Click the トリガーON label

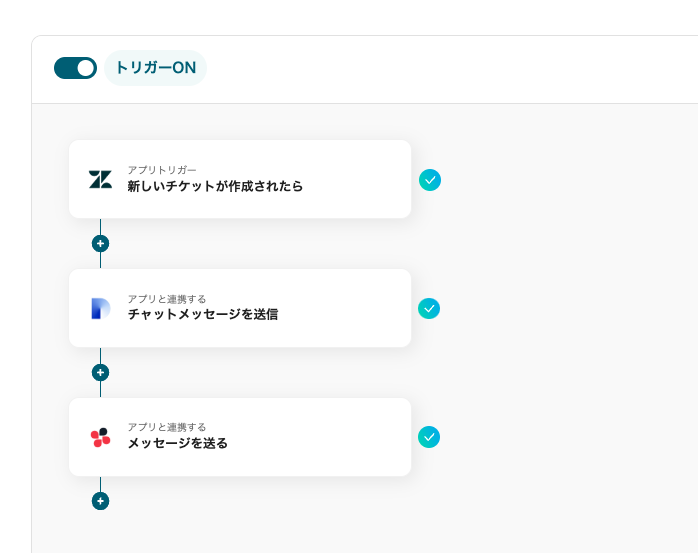click(x=155, y=68)
